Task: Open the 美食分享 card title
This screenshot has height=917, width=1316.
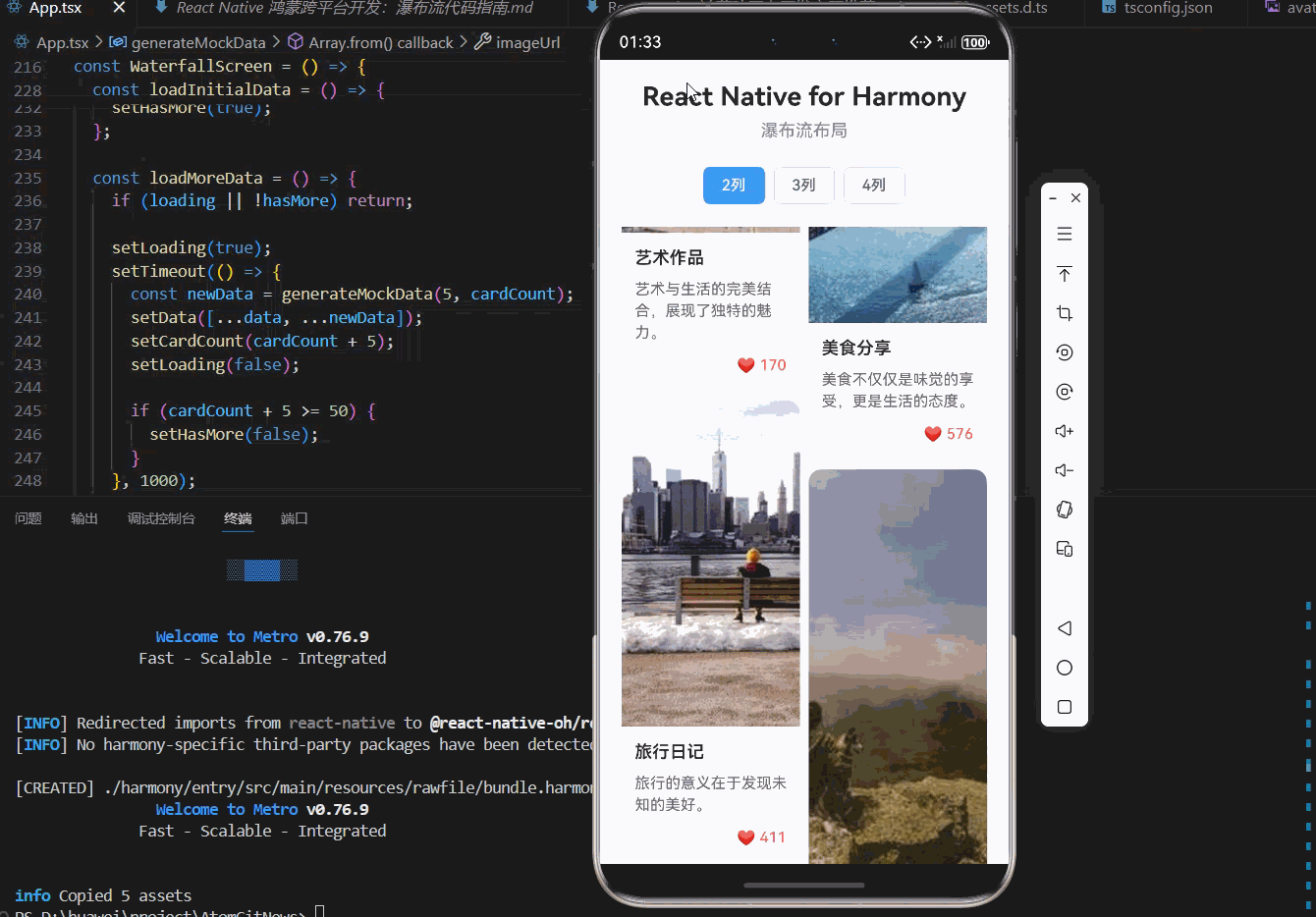Action: (x=856, y=348)
